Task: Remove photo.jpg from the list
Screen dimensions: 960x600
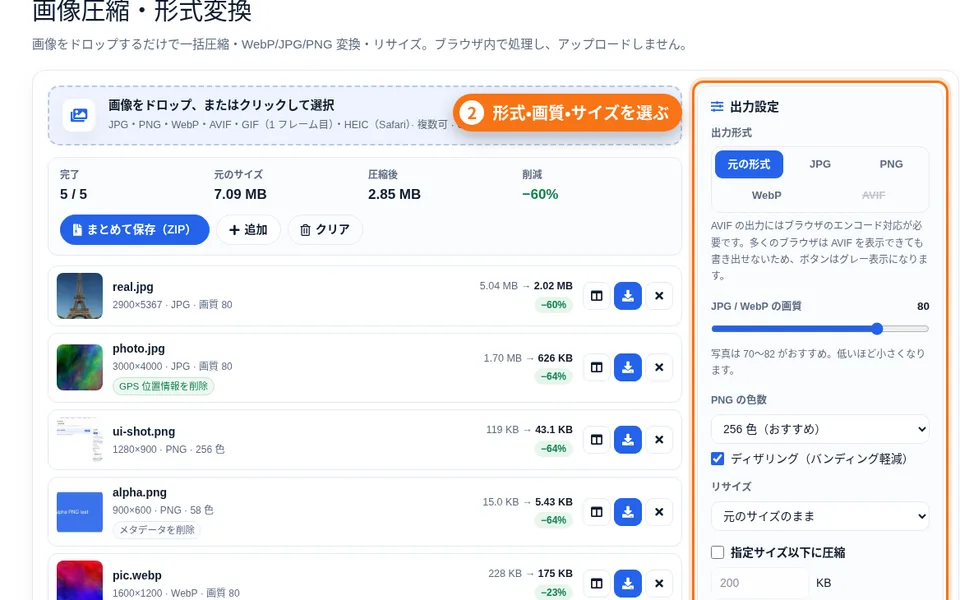Action: point(659,367)
